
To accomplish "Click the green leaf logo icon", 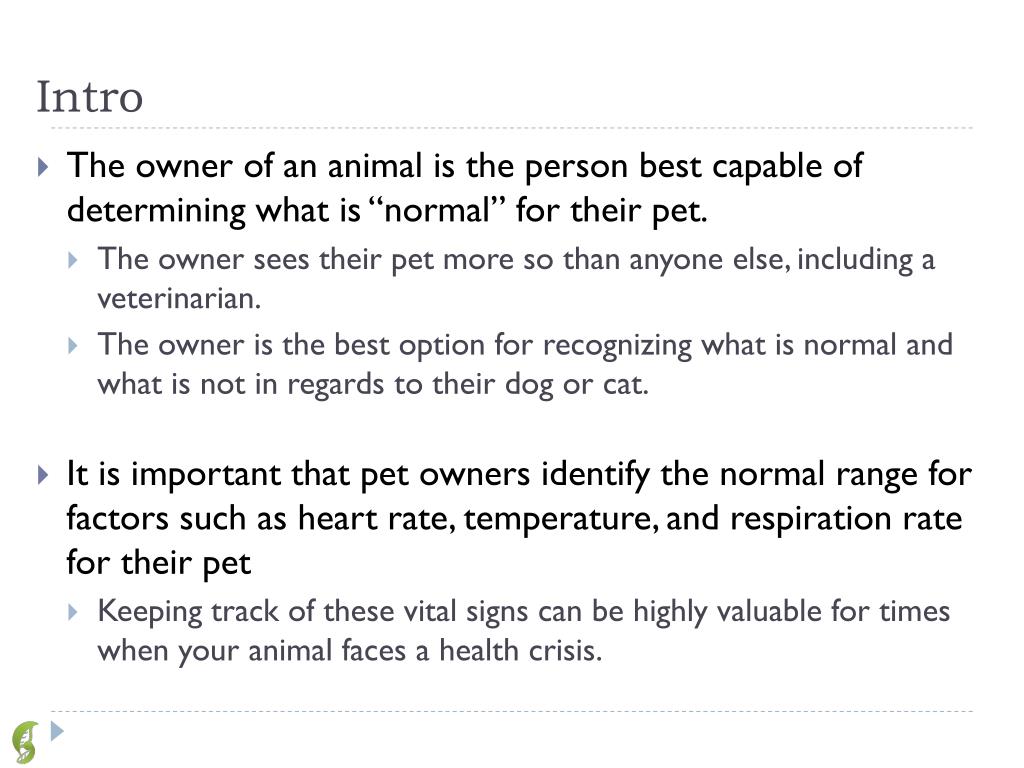I will [x=25, y=742].
